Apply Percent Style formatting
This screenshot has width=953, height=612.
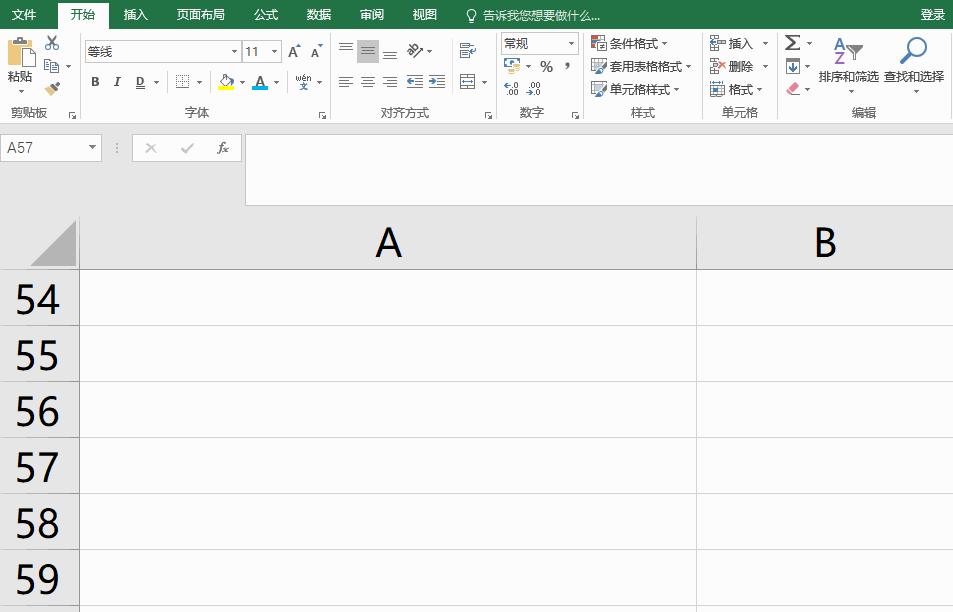click(546, 66)
